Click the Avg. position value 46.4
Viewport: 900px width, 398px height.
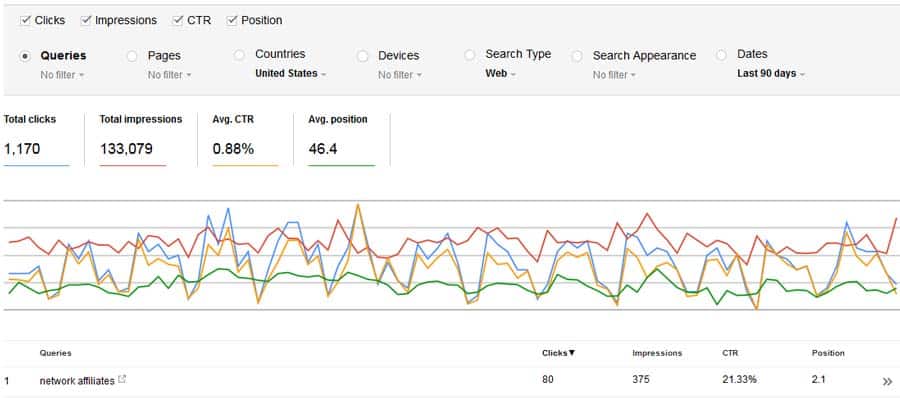[x=323, y=149]
